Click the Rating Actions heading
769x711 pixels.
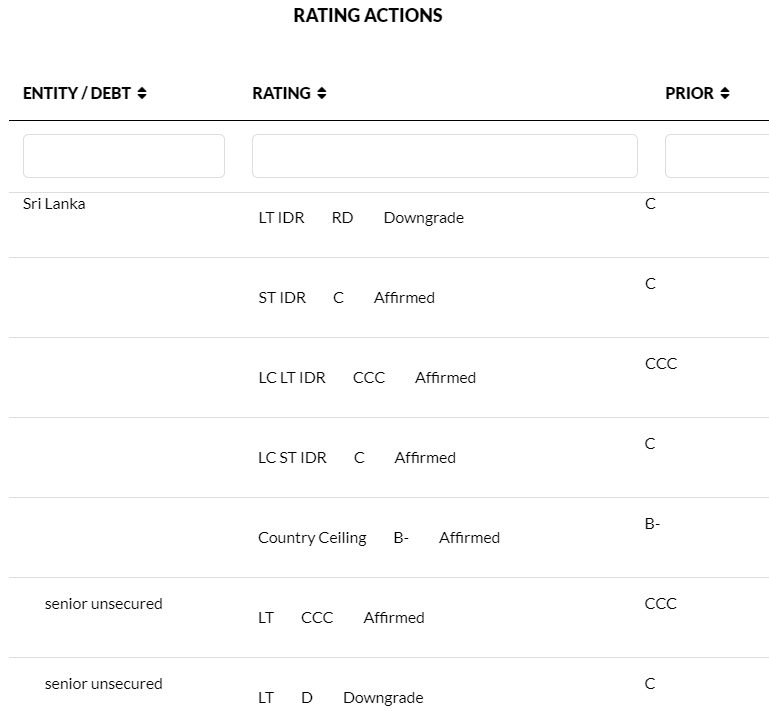368,16
